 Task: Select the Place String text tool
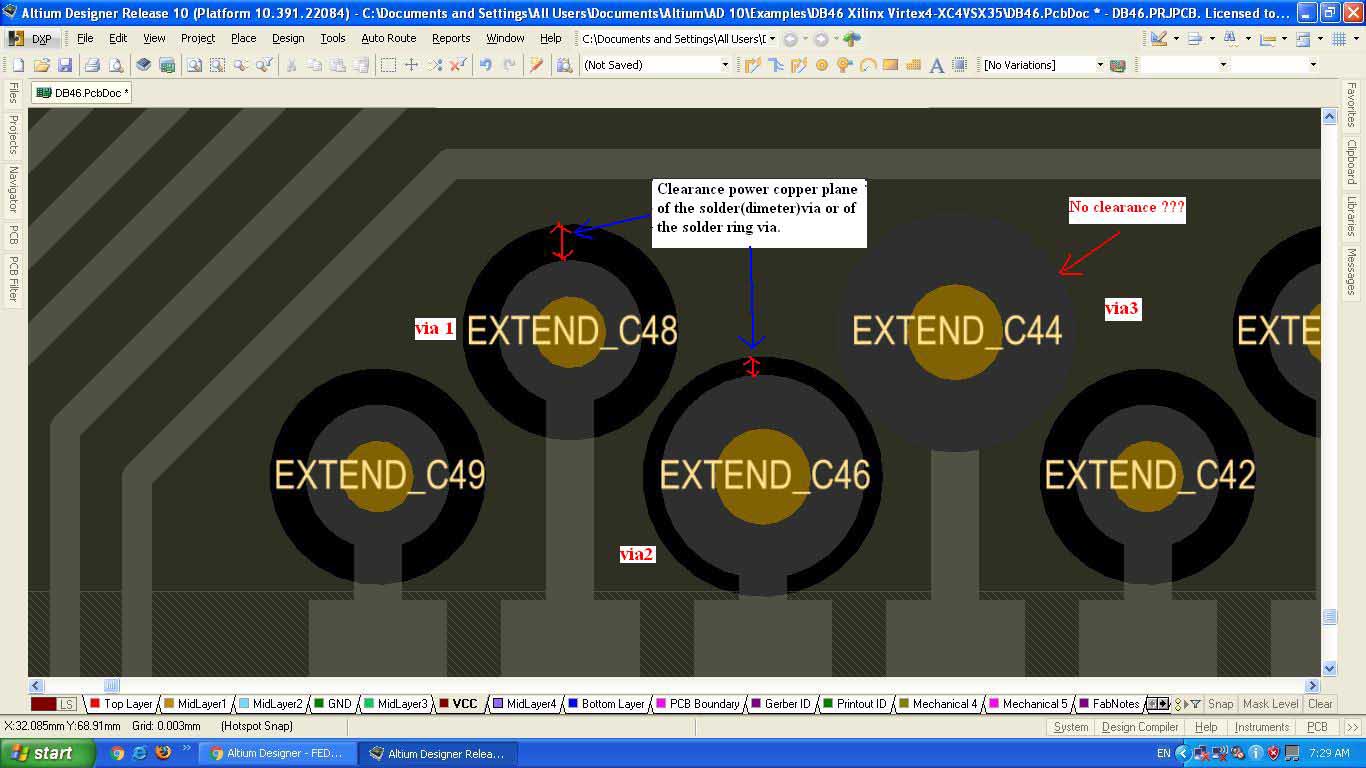point(937,65)
